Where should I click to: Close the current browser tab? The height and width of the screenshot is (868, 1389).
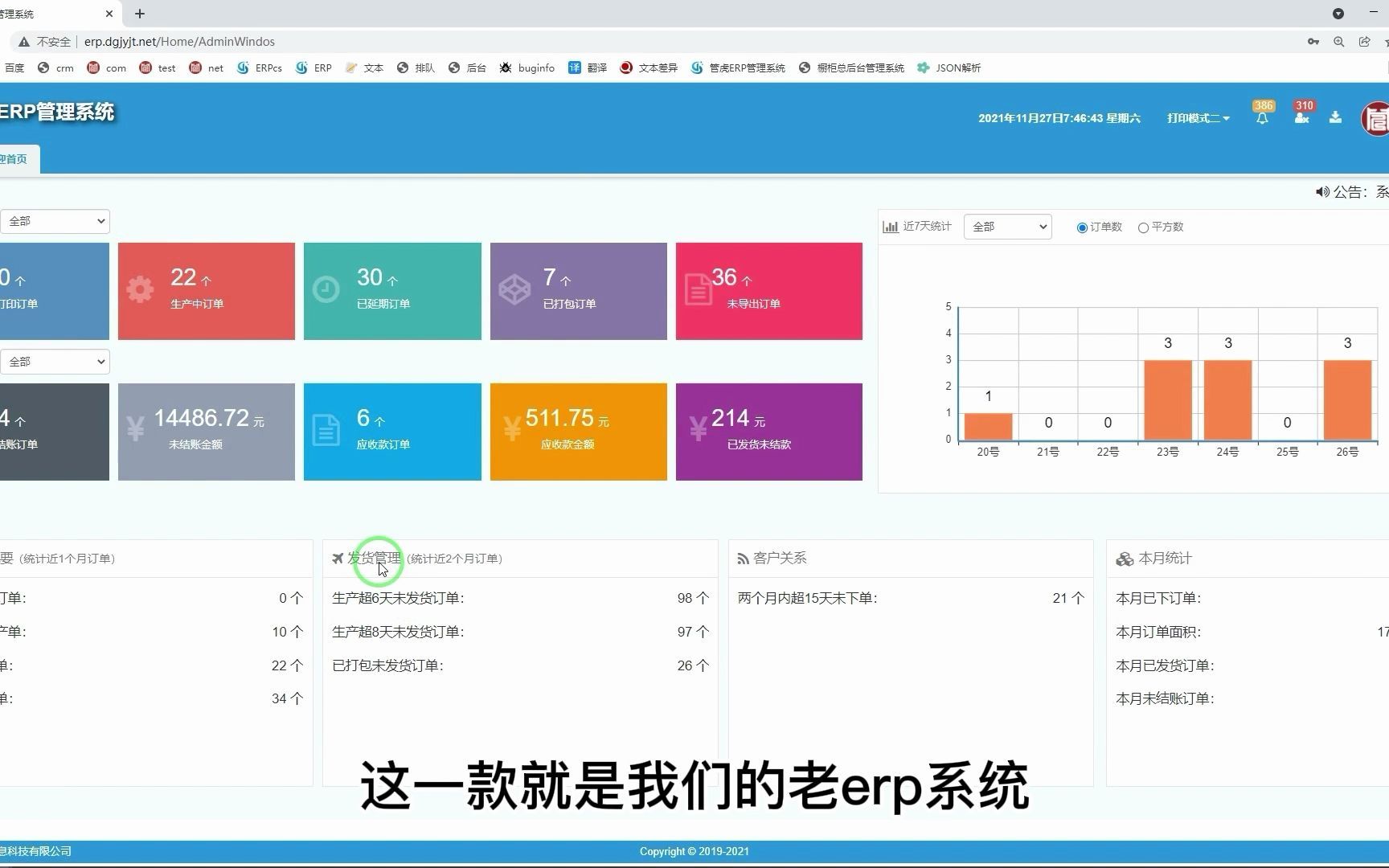tap(109, 14)
